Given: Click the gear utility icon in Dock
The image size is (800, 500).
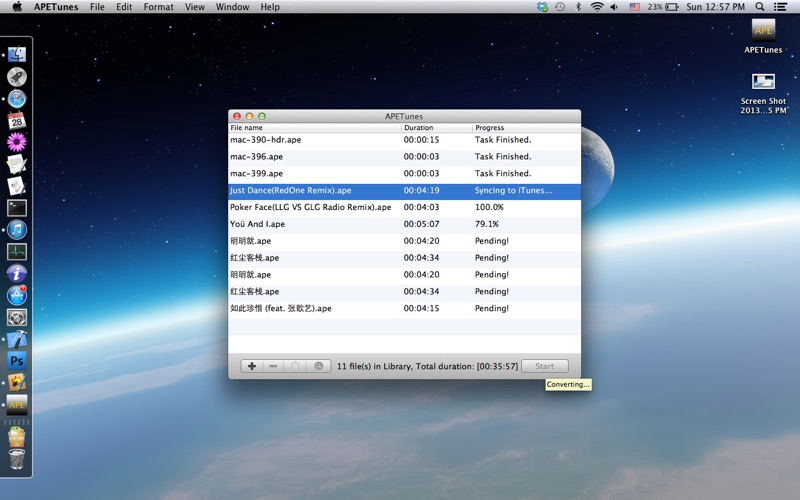Looking at the screenshot, I should [17, 317].
